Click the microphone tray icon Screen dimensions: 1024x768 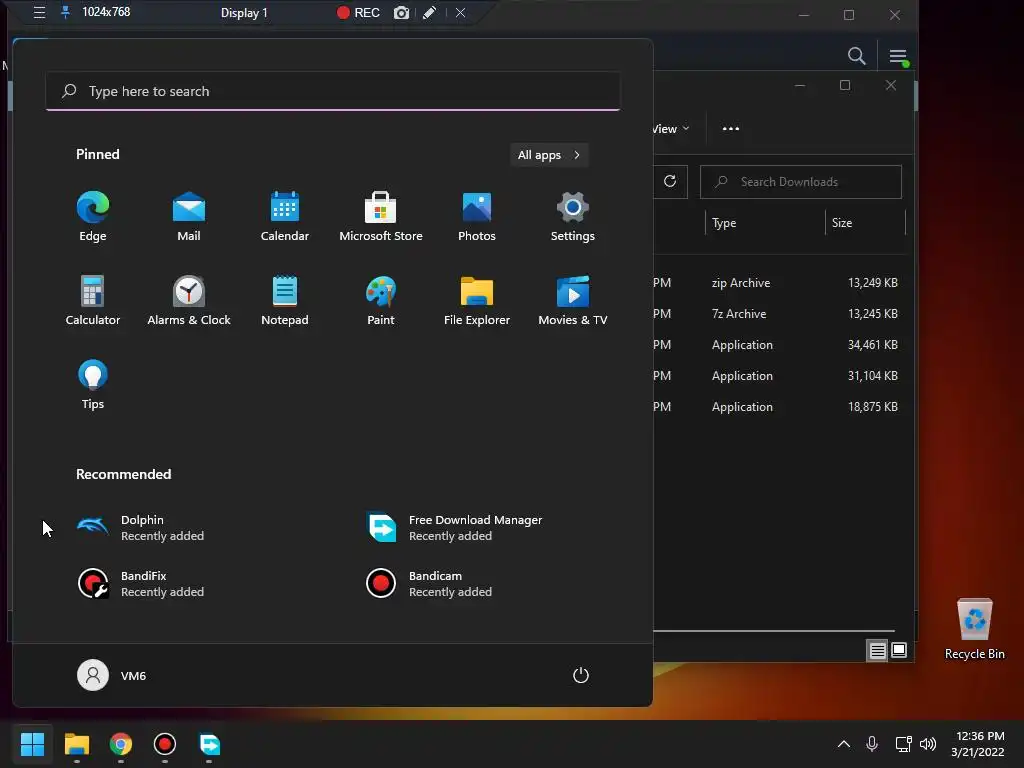[872, 744]
